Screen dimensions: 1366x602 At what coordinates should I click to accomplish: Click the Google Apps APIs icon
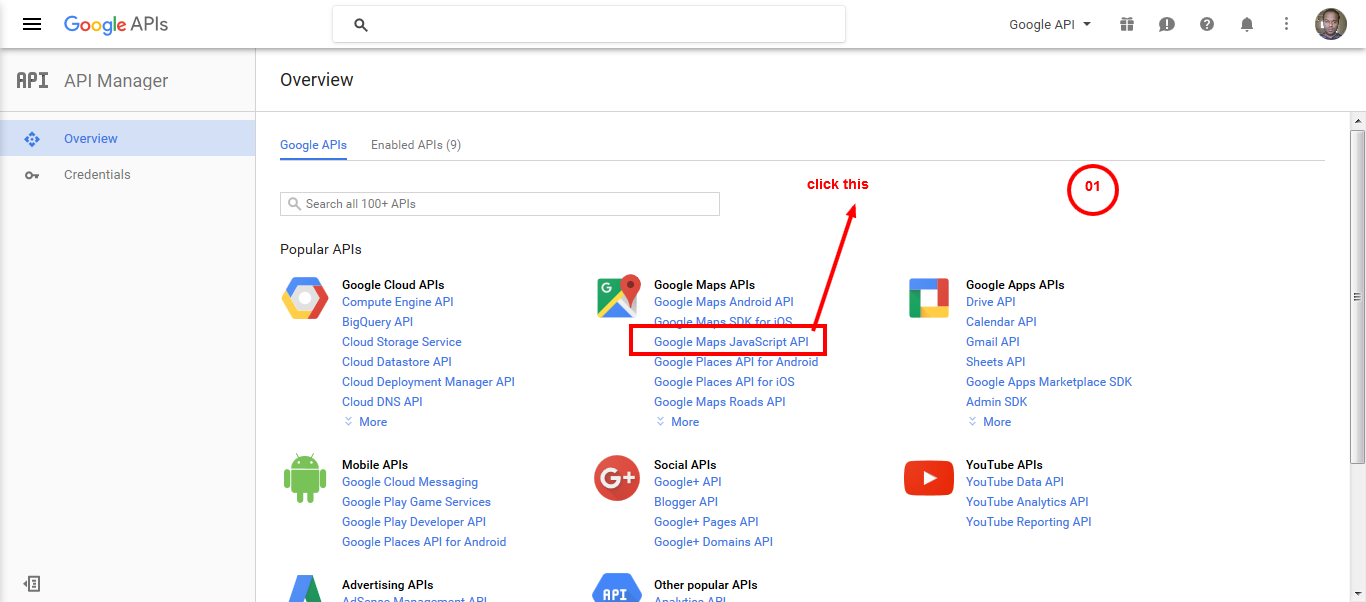click(x=929, y=298)
